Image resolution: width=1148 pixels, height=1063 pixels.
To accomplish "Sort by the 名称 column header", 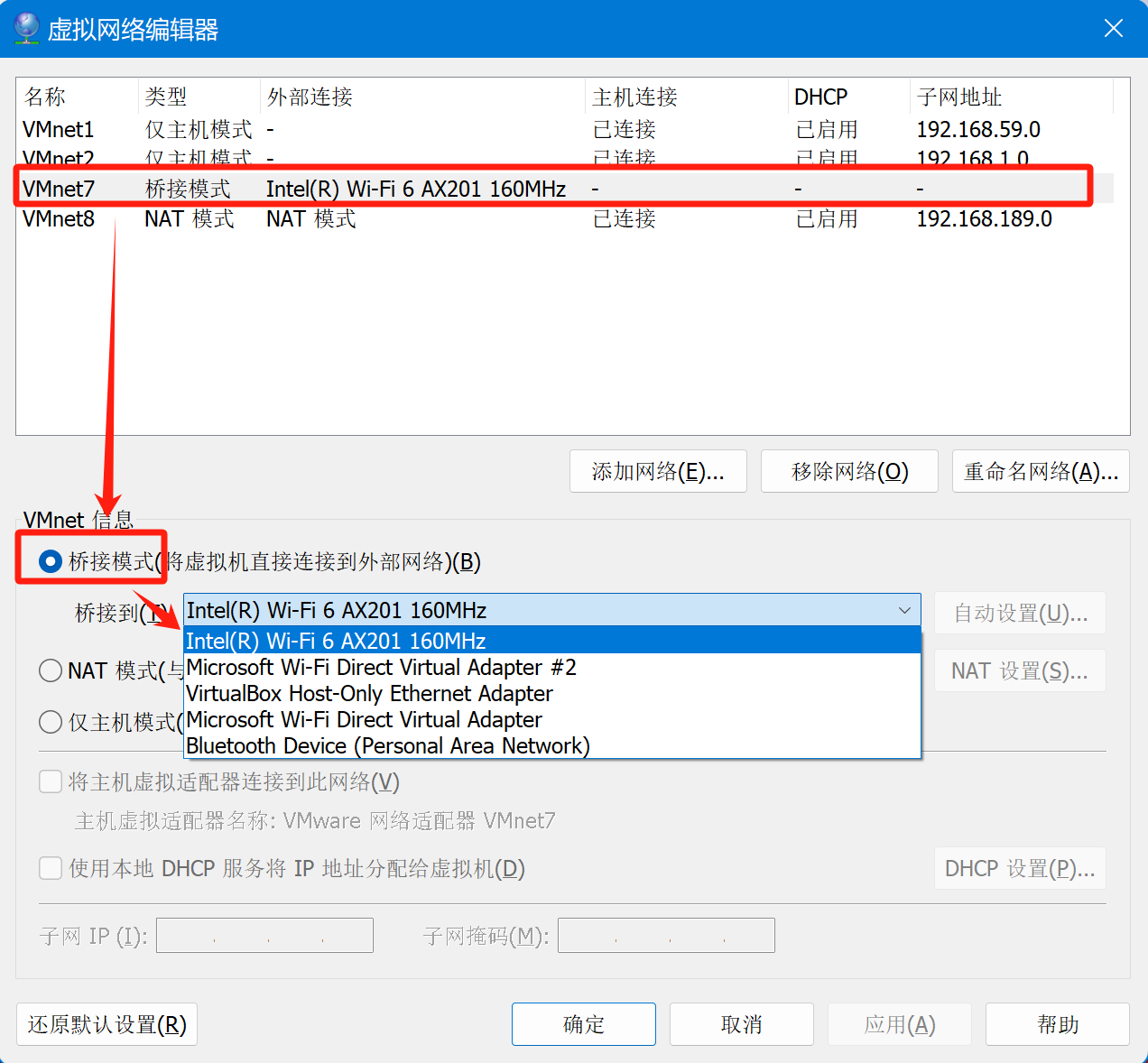I will [78, 97].
